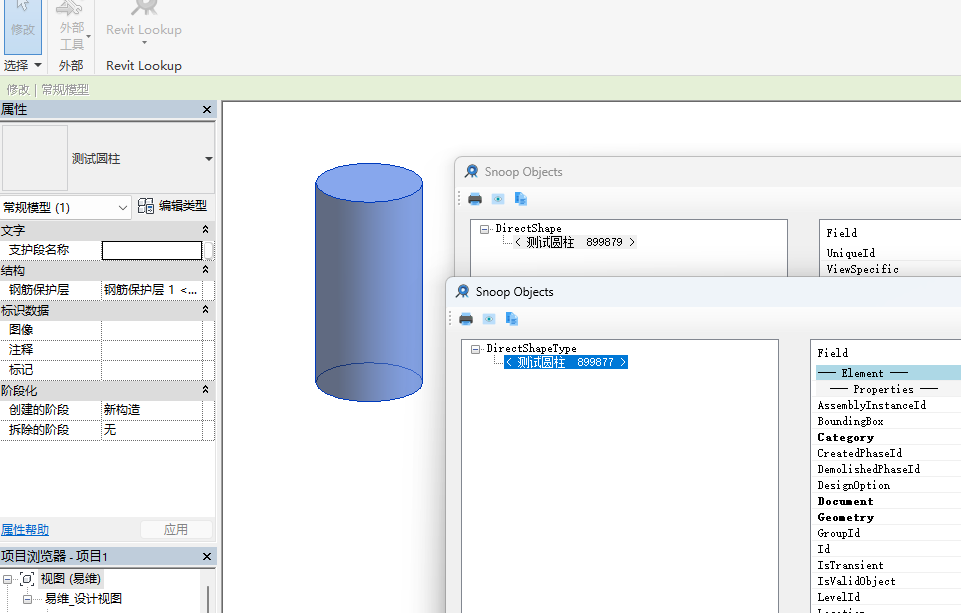Screen dimensions: 961x613
Task: Click the 标记 value cell
Action: tap(151, 370)
